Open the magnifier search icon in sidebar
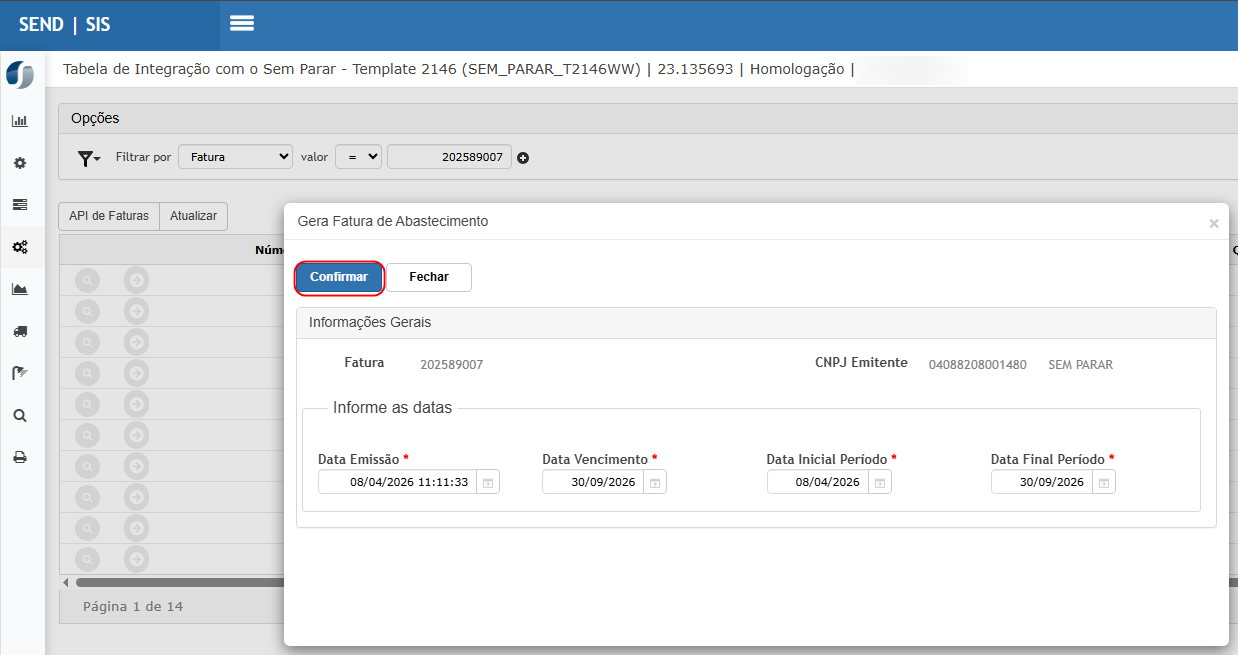 (x=20, y=415)
